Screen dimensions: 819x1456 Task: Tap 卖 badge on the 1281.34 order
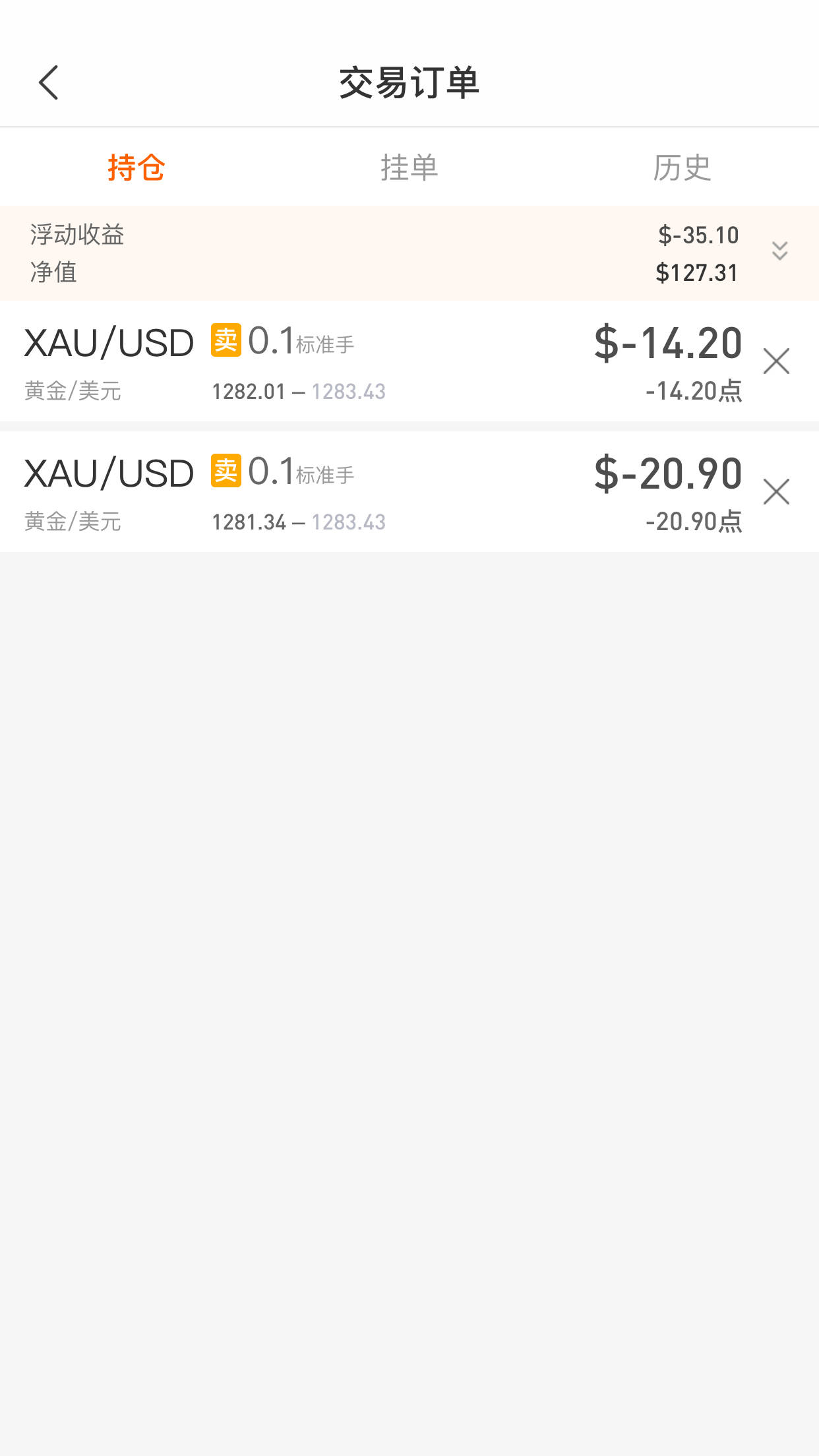[226, 471]
